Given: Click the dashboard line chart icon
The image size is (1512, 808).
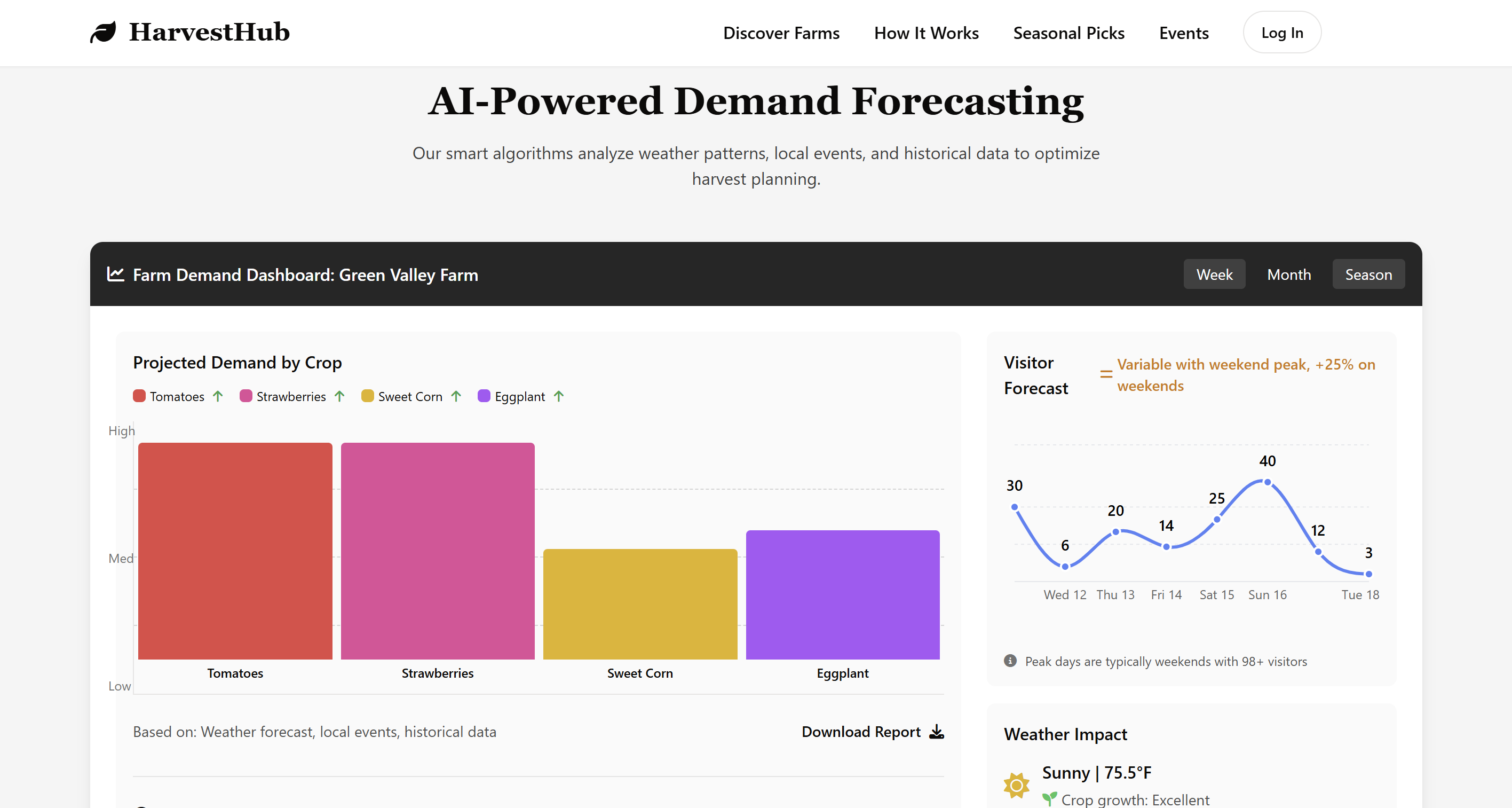Looking at the screenshot, I should (116, 274).
